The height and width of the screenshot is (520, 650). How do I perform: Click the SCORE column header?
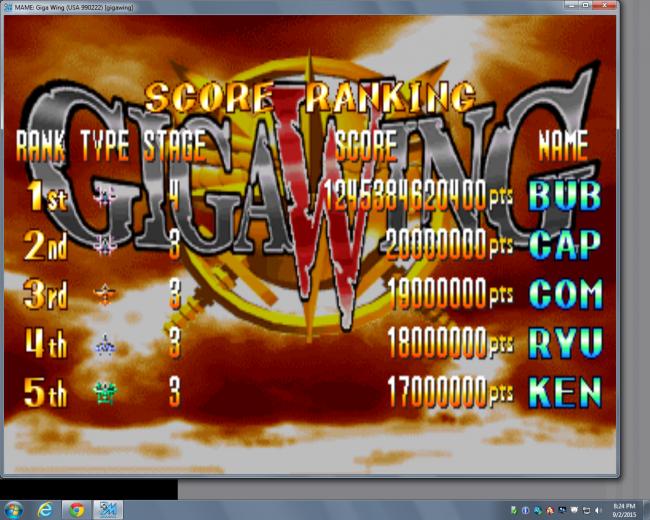(x=366, y=146)
